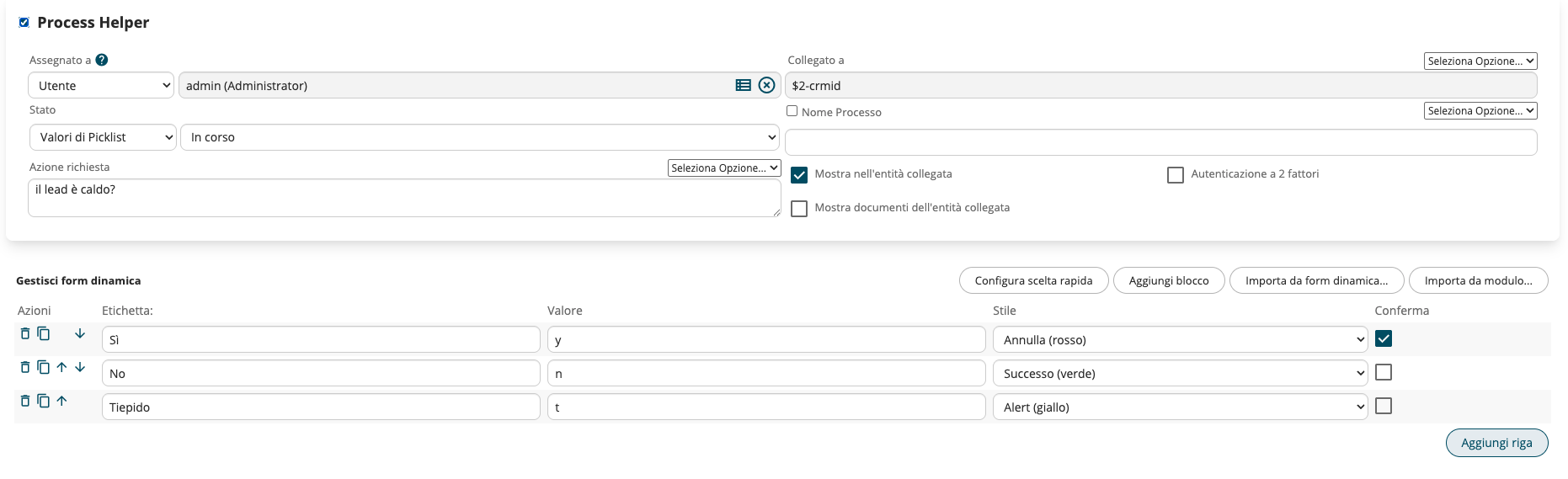Delete the Tiepido row
This screenshot has width=1568, height=479.
tap(25, 401)
